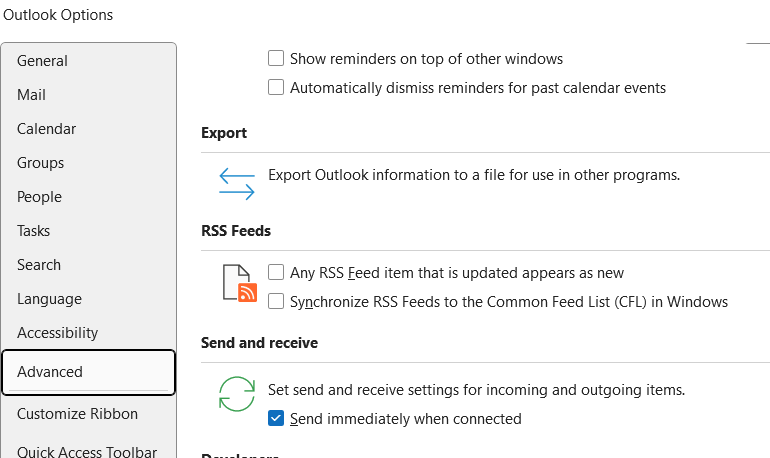The width and height of the screenshot is (770, 458).
Task: Tick Any RSS Feed item updated appears as new
Action: (x=276, y=272)
